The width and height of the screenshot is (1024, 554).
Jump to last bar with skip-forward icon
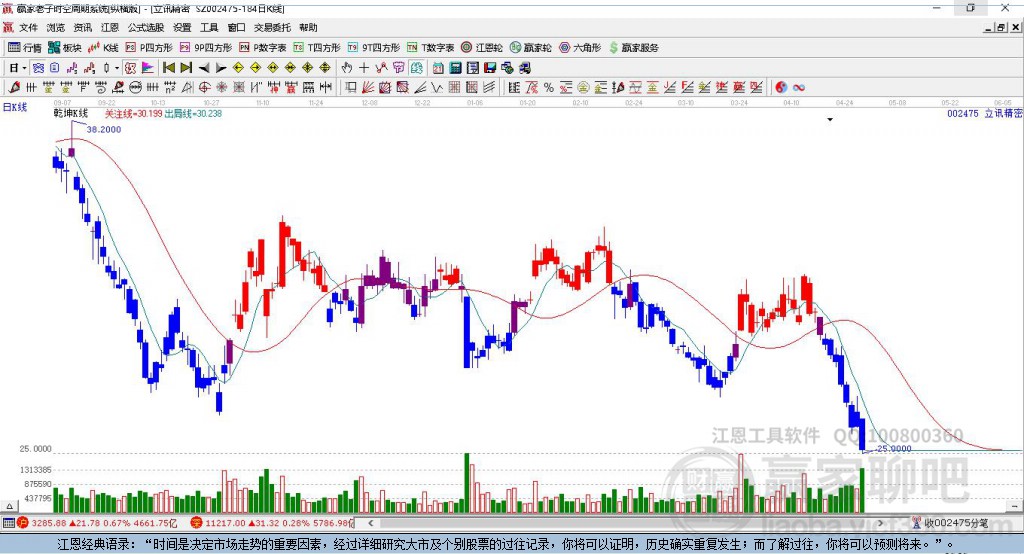(x=186, y=68)
